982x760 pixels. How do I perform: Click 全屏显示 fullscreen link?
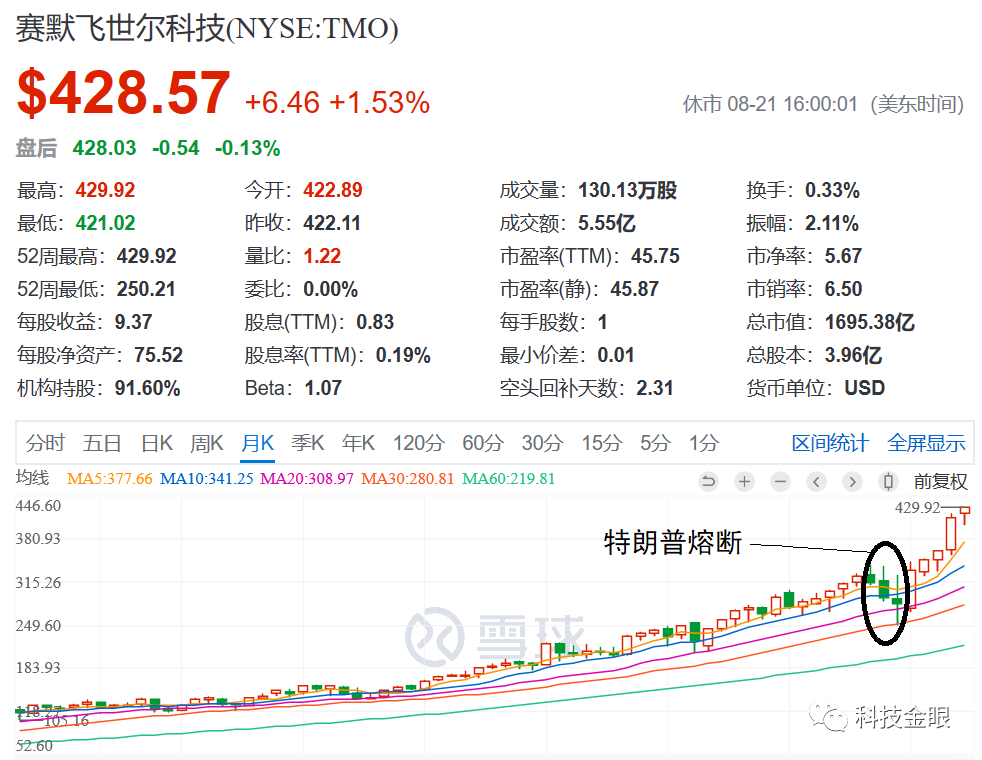coord(926,443)
